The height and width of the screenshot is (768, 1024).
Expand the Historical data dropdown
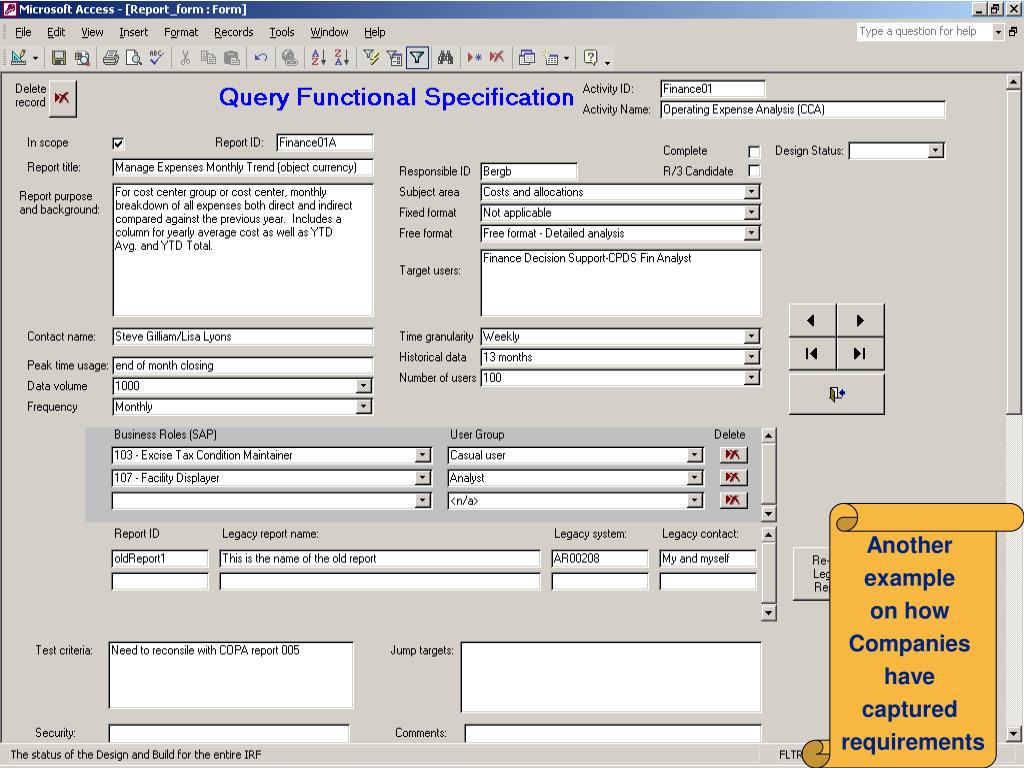coord(752,357)
